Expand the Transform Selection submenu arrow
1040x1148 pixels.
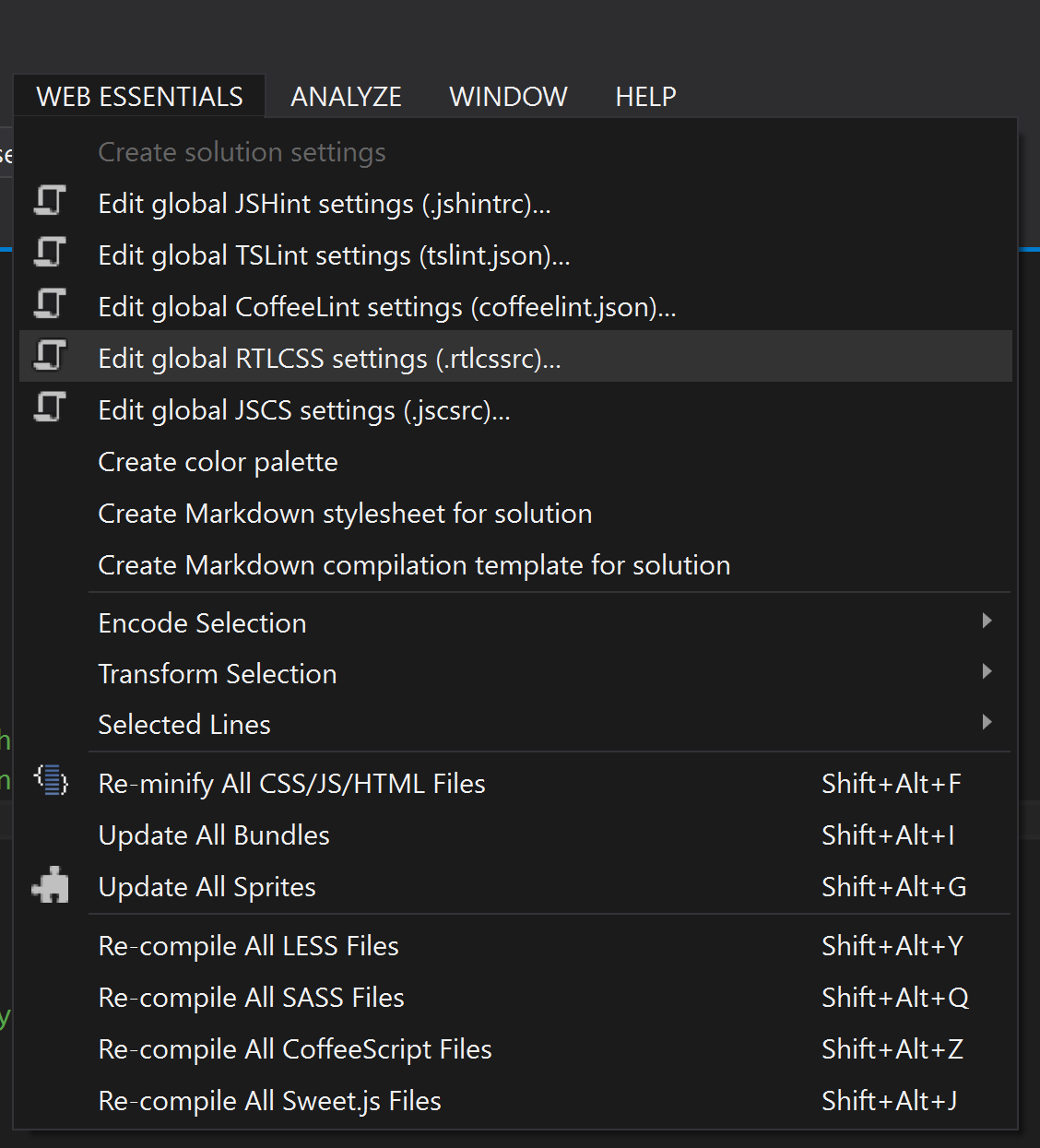(x=987, y=672)
